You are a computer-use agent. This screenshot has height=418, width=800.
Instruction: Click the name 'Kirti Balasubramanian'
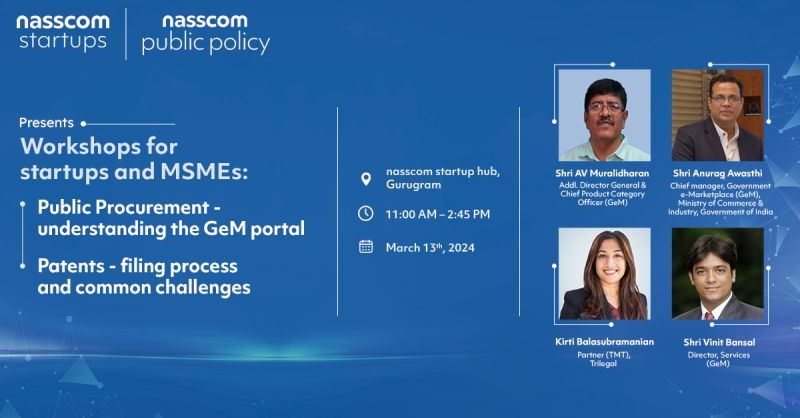pyautogui.click(x=605, y=342)
